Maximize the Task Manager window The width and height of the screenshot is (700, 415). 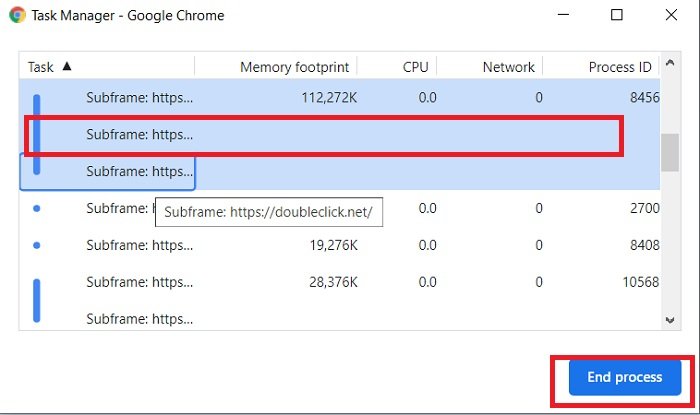[x=617, y=16]
